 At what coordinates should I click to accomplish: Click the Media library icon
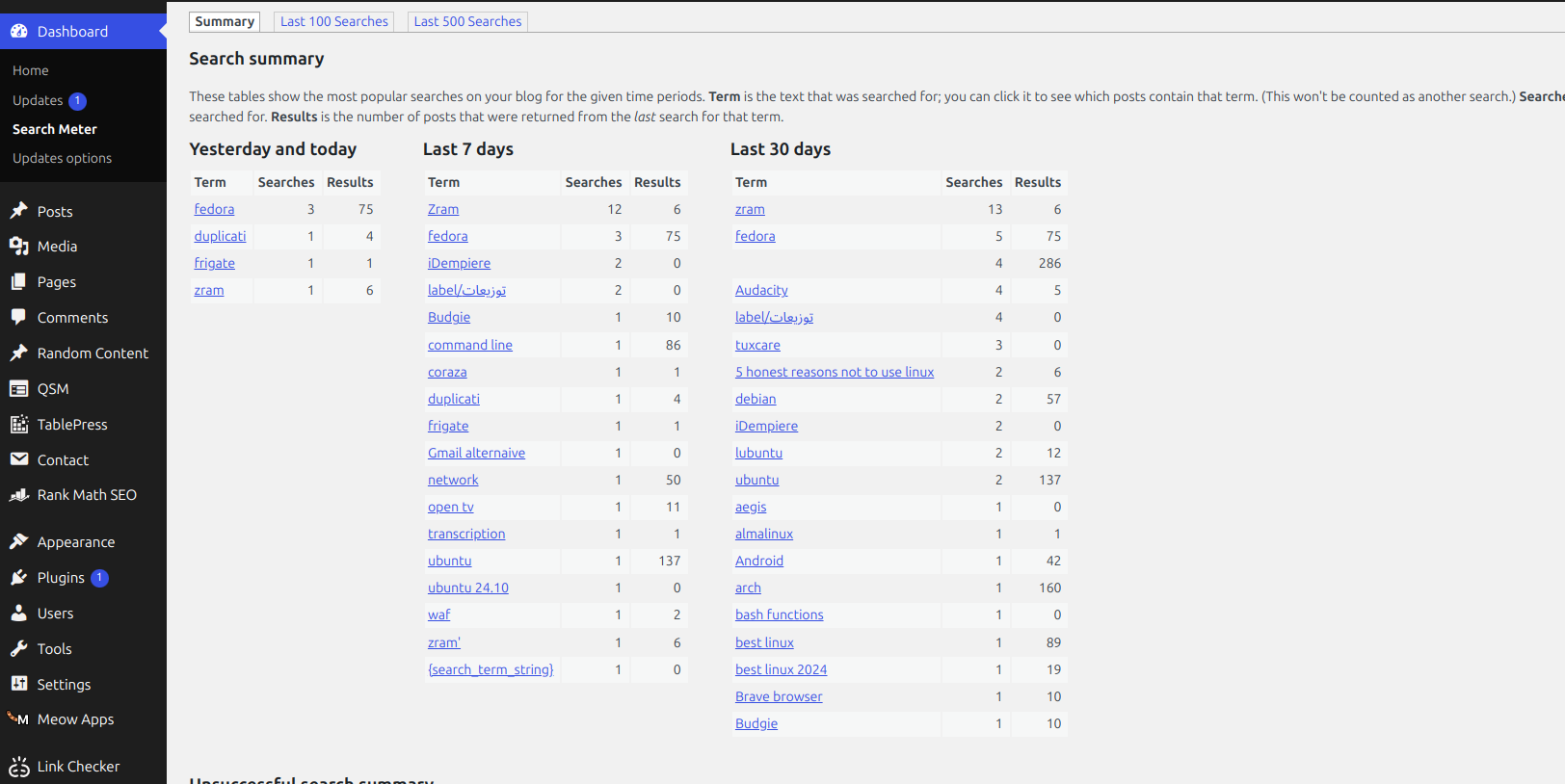(19, 247)
